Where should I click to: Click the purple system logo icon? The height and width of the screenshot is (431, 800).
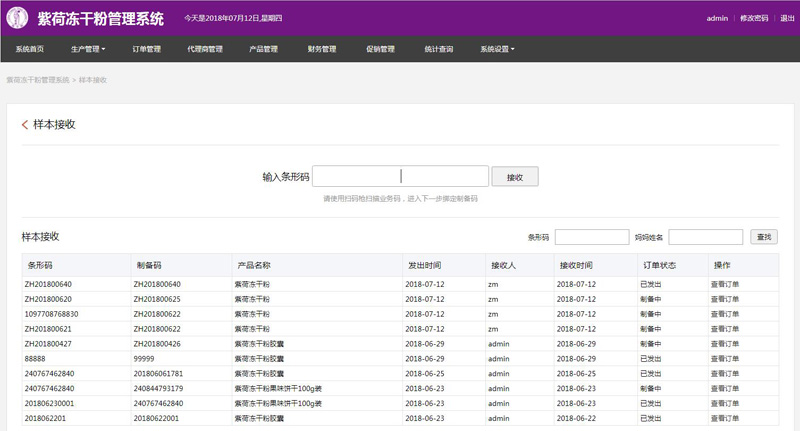coord(17,18)
